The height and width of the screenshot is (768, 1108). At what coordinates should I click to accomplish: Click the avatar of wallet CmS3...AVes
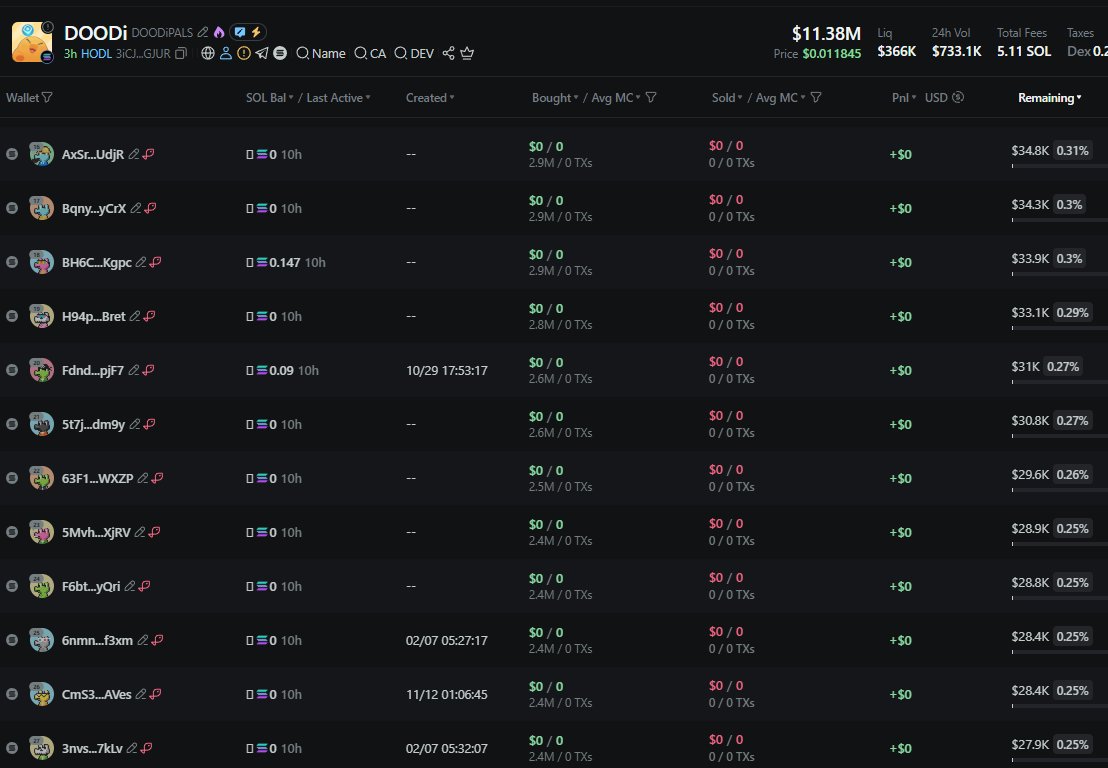41,694
